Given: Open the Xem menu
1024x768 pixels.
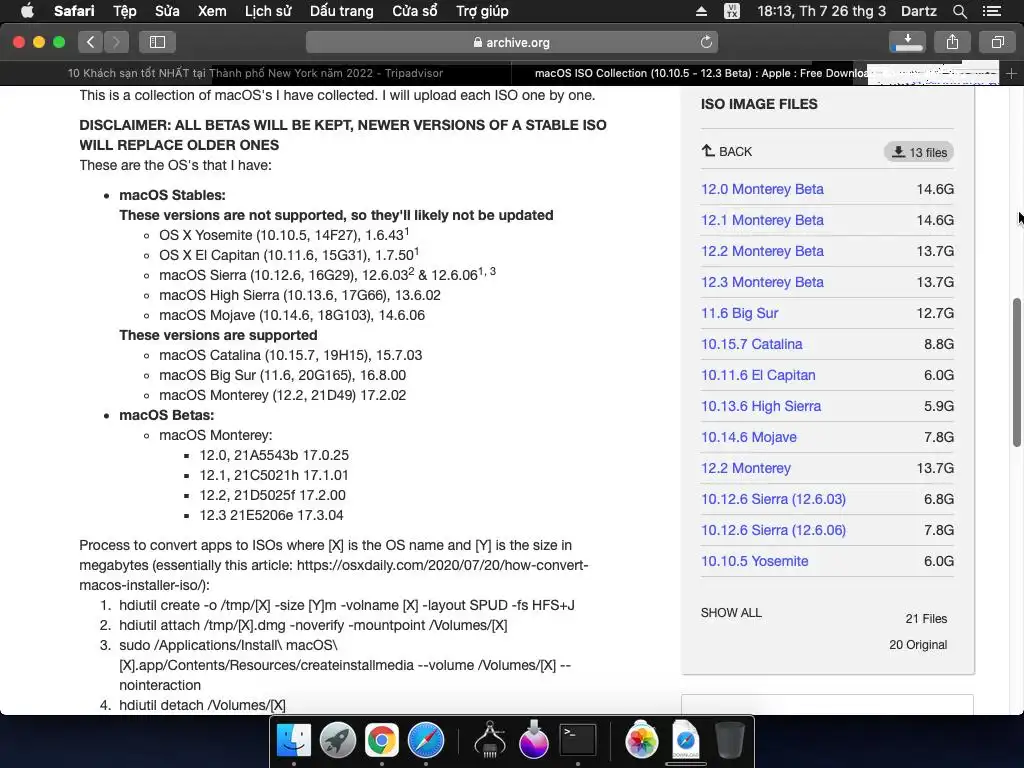Looking at the screenshot, I should point(212,11).
